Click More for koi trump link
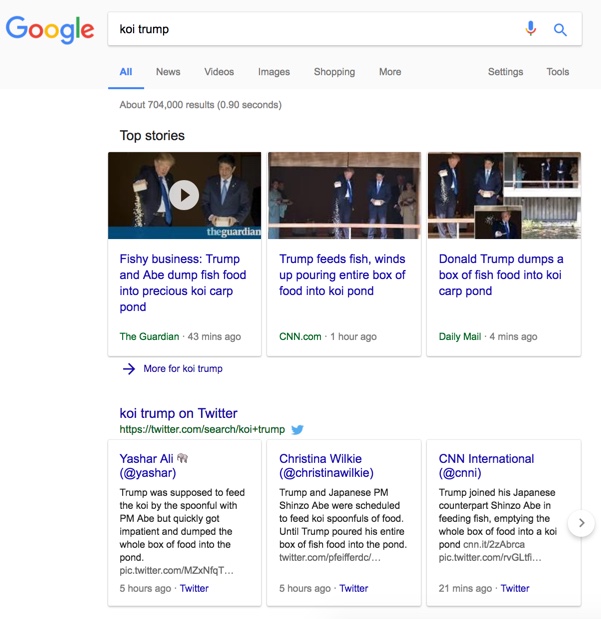 point(183,369)
